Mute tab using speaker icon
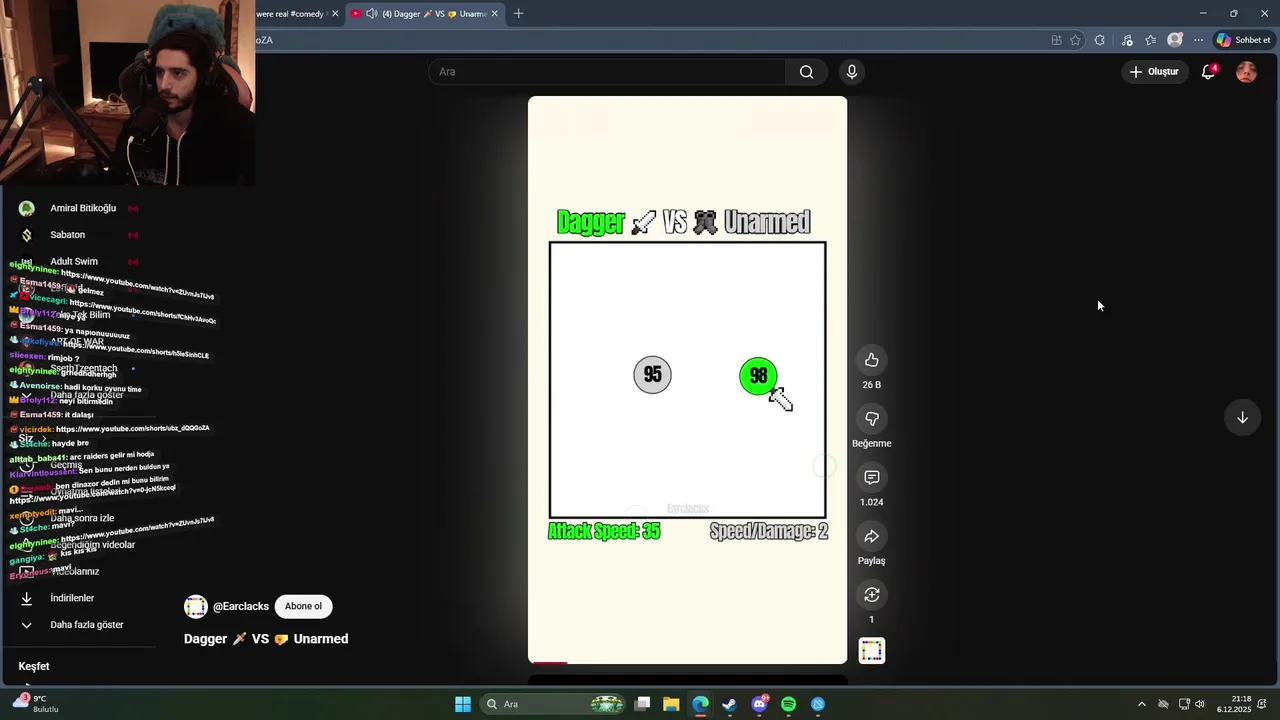 click(x=372, y=14)
